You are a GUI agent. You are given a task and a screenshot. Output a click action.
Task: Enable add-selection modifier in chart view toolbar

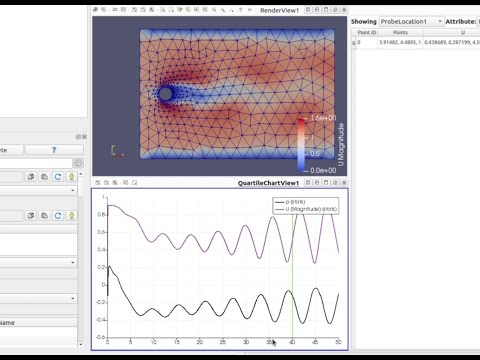pyautogui.click(x=98, y=183)
